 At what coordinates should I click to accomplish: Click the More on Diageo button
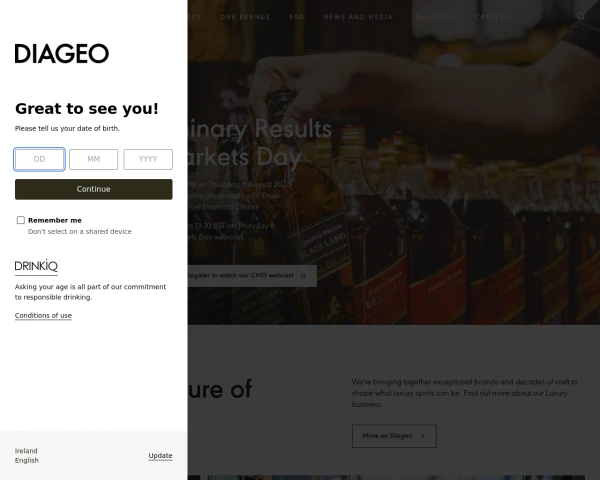point(394,436)
